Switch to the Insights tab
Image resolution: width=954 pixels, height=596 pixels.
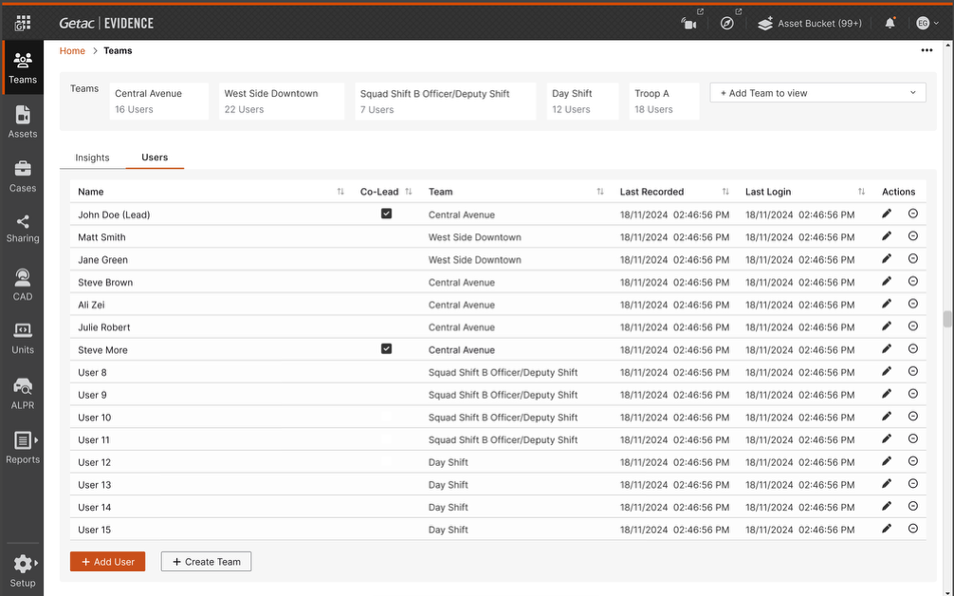92,158
